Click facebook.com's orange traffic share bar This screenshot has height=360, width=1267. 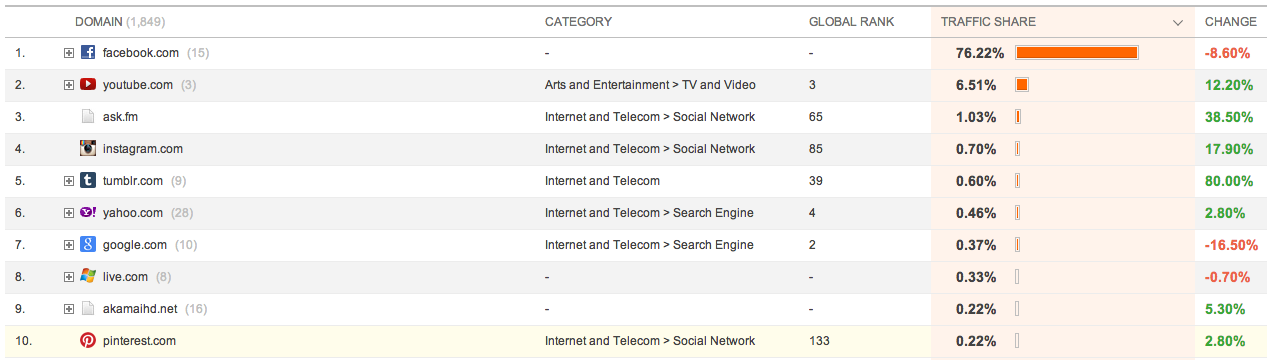tap(1077, 53)
